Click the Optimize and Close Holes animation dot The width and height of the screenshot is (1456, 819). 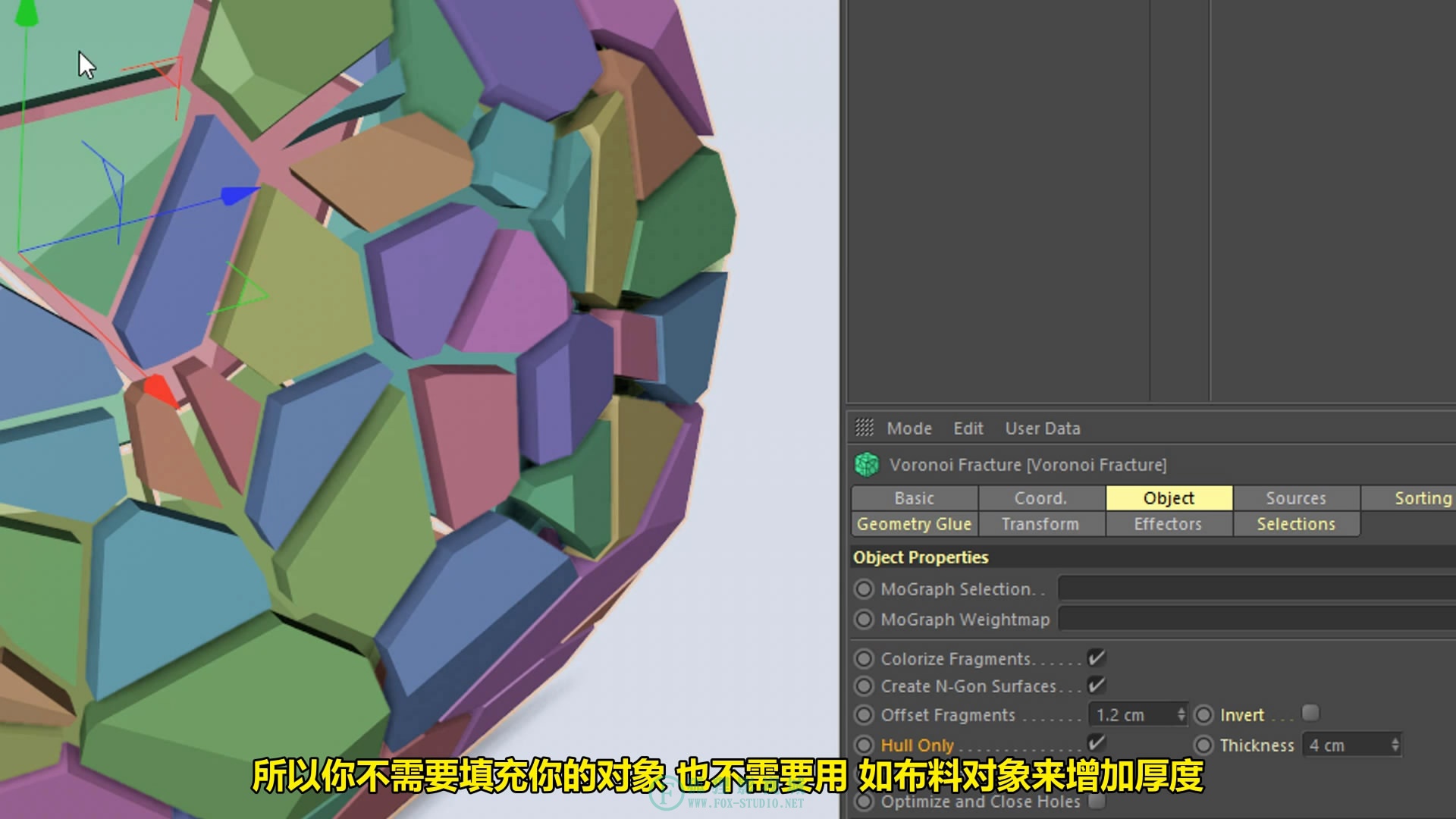pyautogui.click(x=864, y=802)
